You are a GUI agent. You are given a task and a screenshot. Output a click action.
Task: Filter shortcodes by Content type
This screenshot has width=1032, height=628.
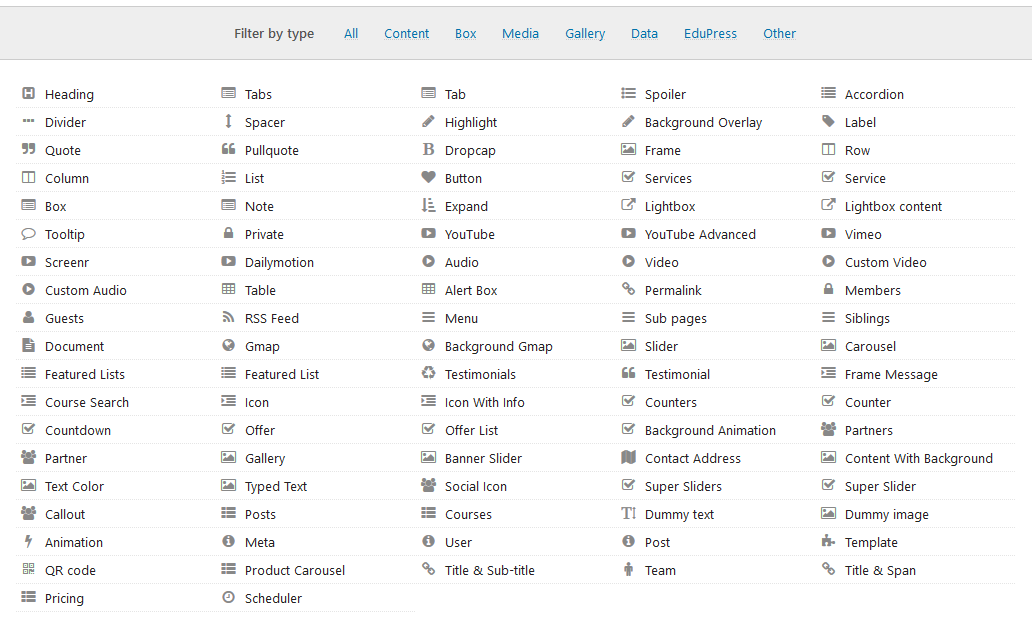pyautogui.click(x=406, y=34)
